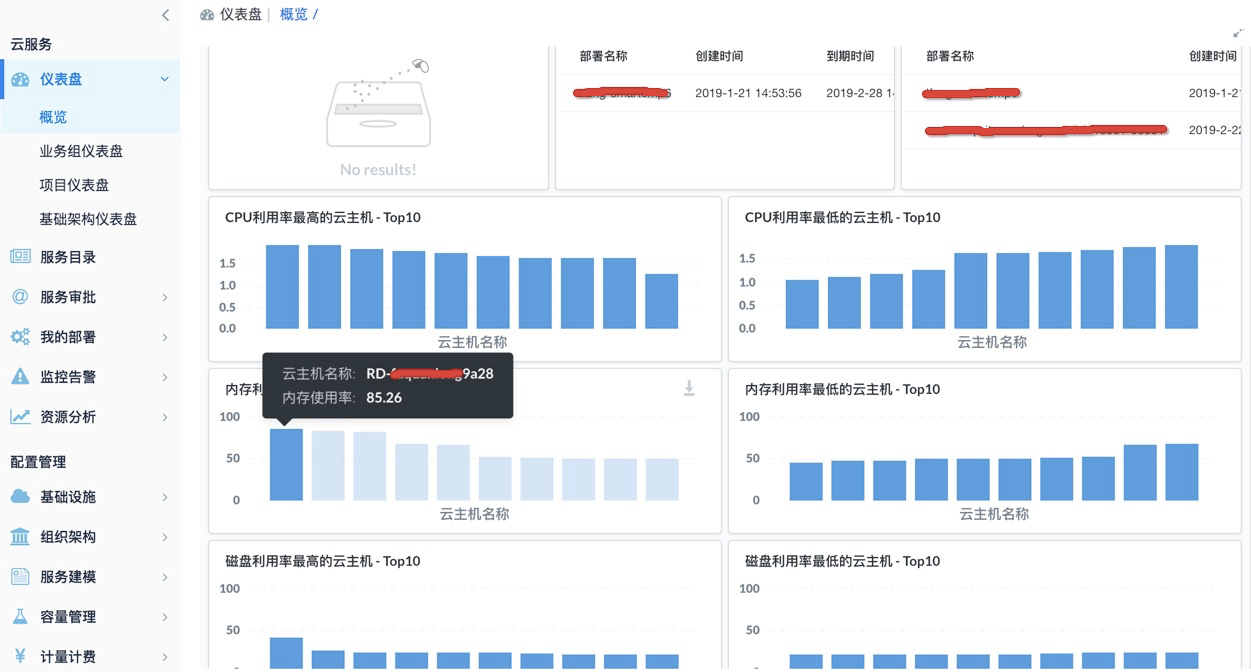
Task: Click the rightmost bar in 内存利用率最低 chart
Action: pyautogui.click(x=1181, y=472)
